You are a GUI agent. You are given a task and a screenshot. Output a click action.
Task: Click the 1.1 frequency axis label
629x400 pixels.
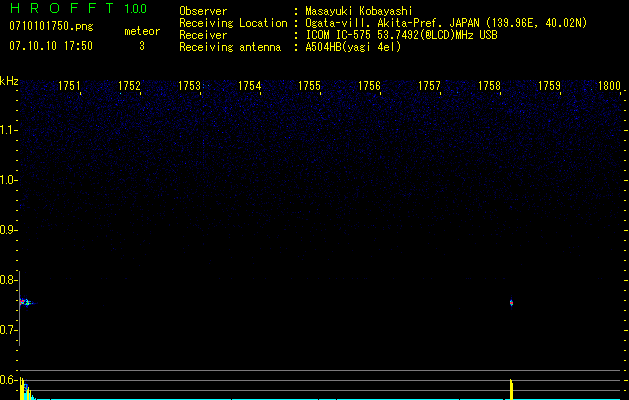click(8, 130)
